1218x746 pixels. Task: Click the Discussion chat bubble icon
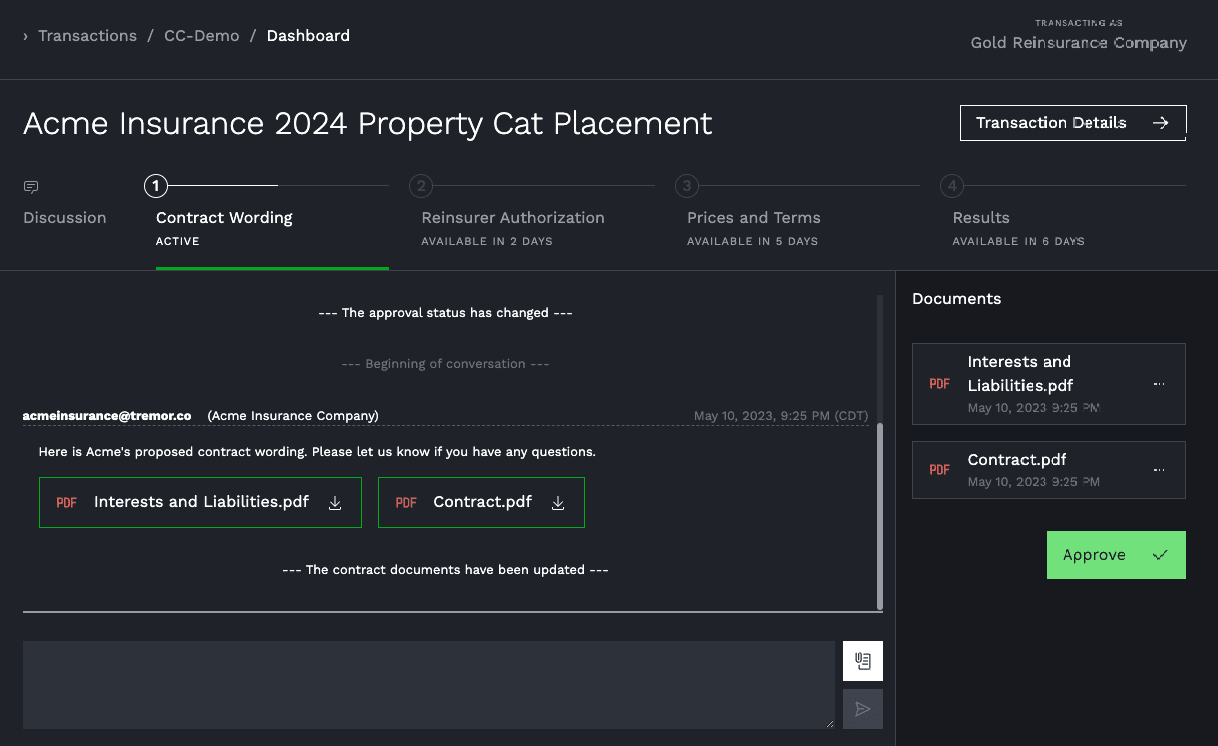[31, 187]
